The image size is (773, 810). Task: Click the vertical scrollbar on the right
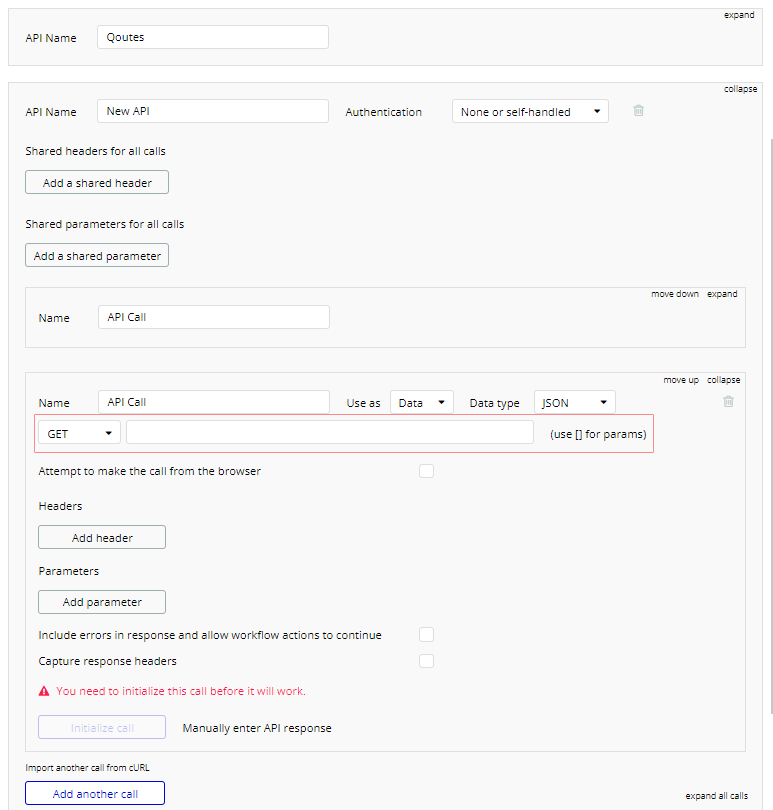tap(771, 426)
